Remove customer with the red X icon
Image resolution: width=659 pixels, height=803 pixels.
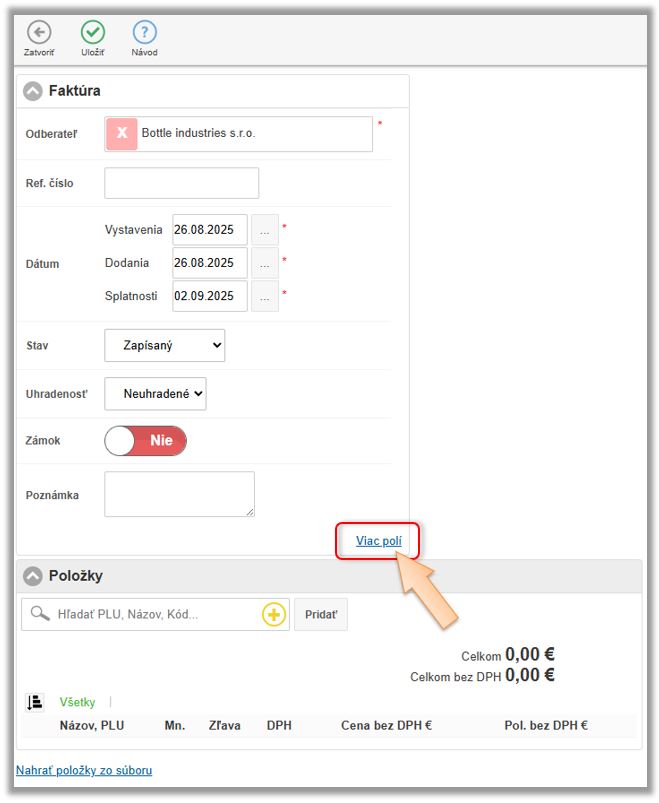pos(121,133)
